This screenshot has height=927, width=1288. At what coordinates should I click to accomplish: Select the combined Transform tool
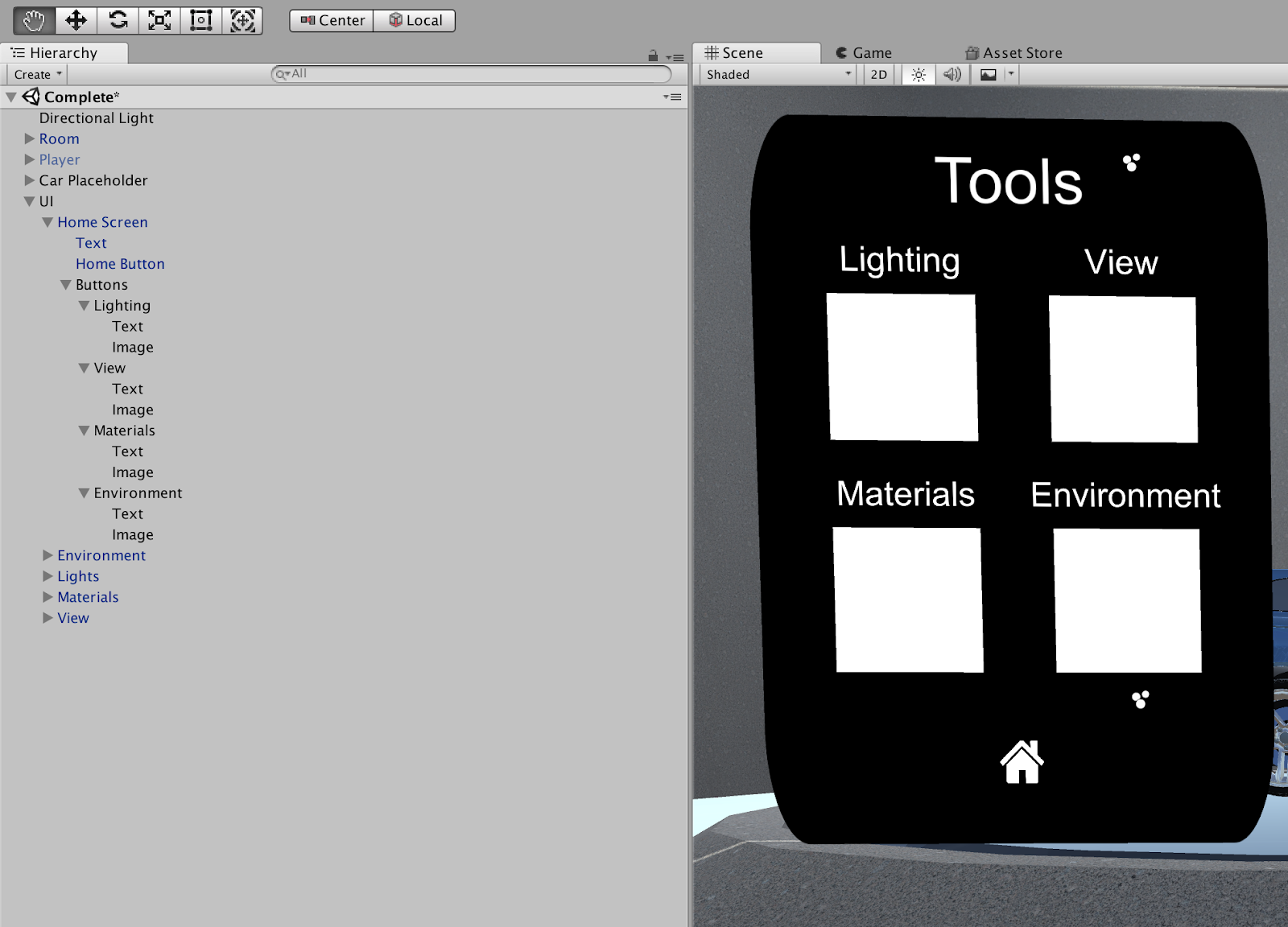click(x=242, y=20)
